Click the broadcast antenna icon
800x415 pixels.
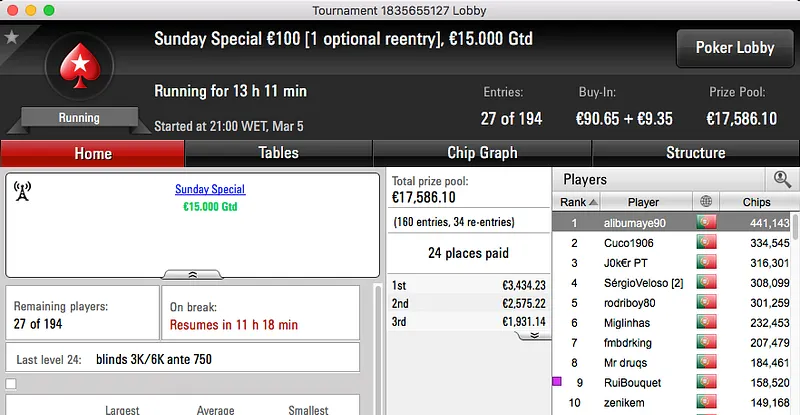23,191
